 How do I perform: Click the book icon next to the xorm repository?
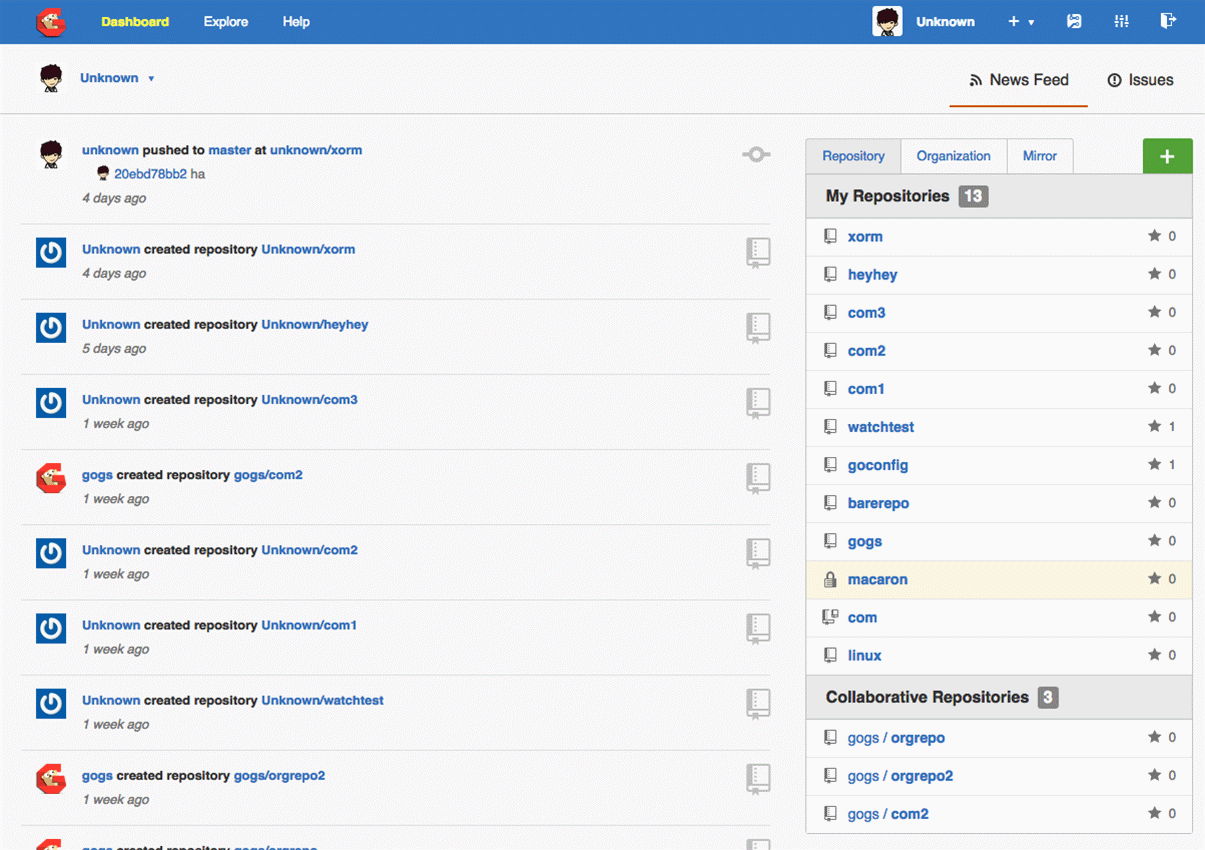(830, 236)
